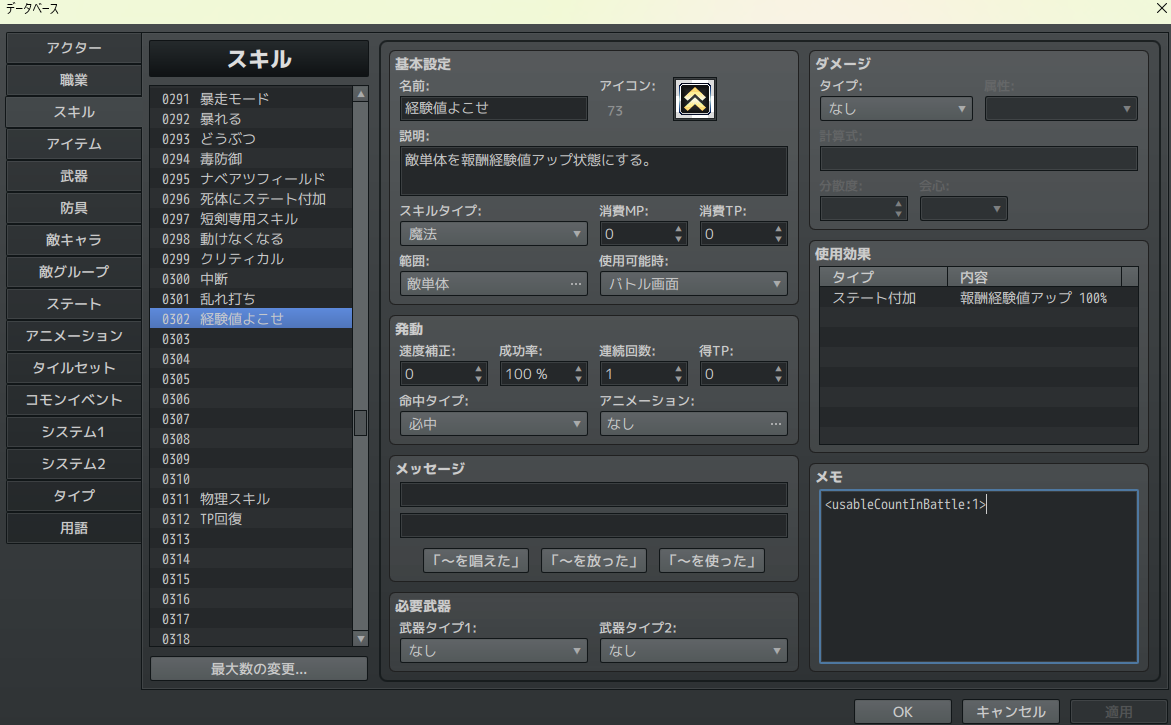Insert the 「～を唱えた」 message template

point(476,561)
